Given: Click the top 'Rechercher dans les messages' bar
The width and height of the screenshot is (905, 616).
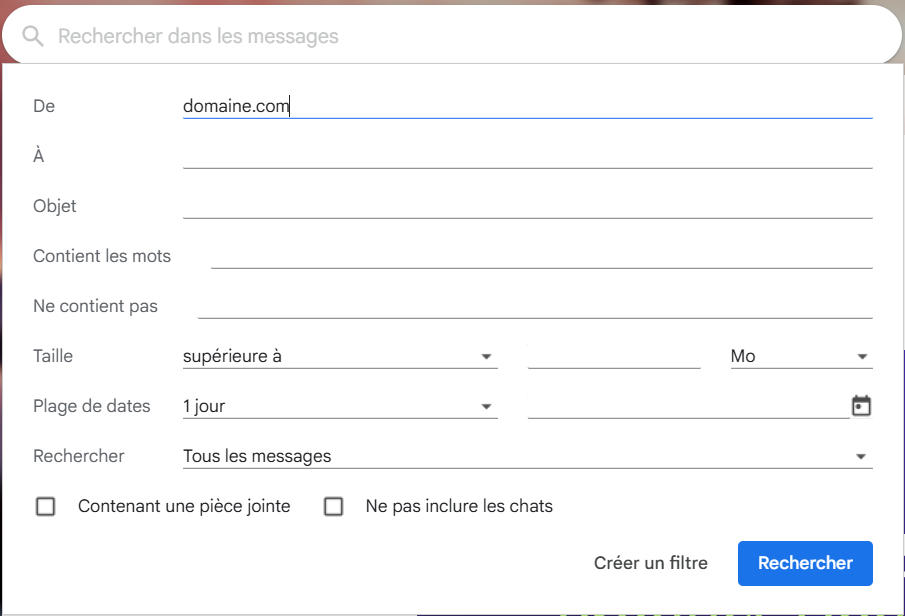Looking at the screenshot, I should coord(400,34).
